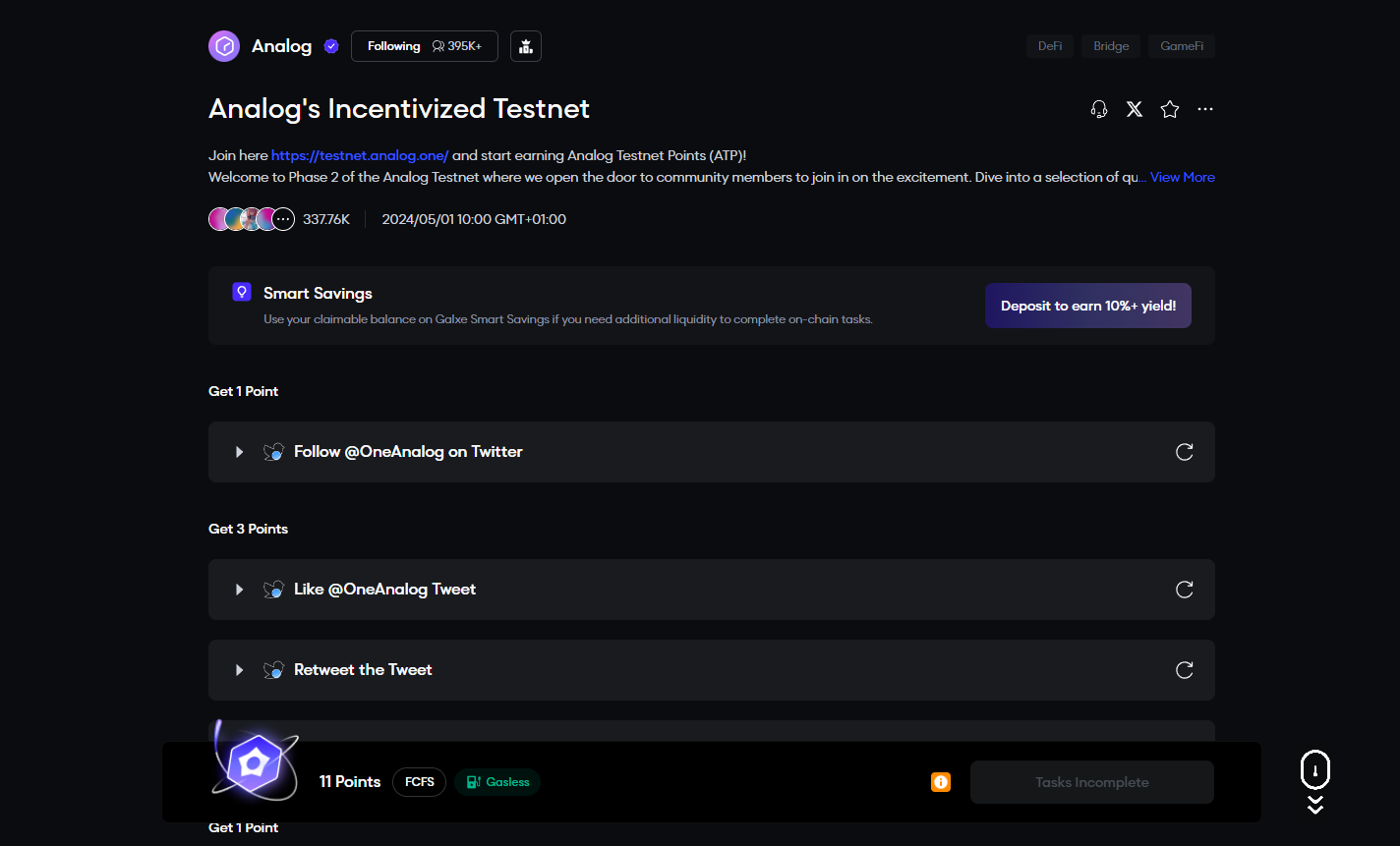
Task: Click the 2024/05/01 10:00 GMT+01:00 date
Action: click(x=474, y=219)
